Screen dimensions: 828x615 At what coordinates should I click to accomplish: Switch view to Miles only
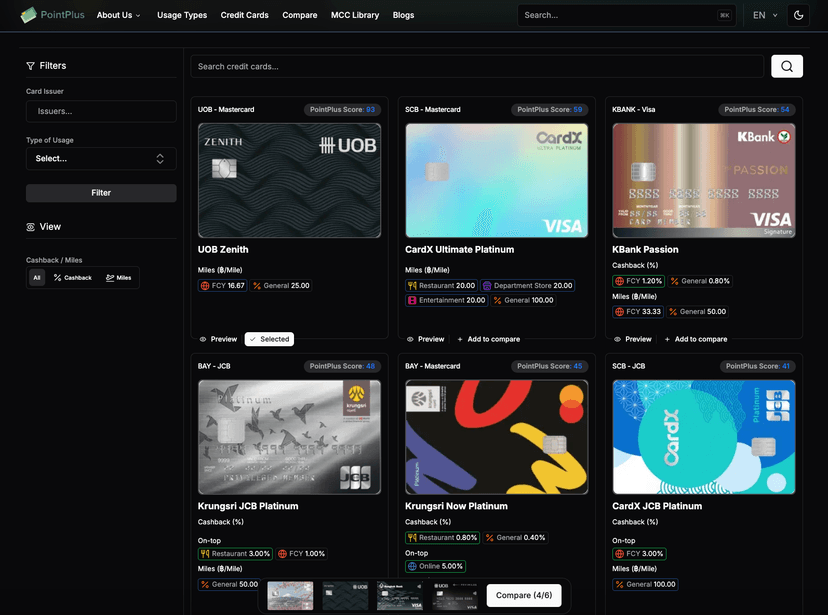pyautogui.click(x=119, y=278)
